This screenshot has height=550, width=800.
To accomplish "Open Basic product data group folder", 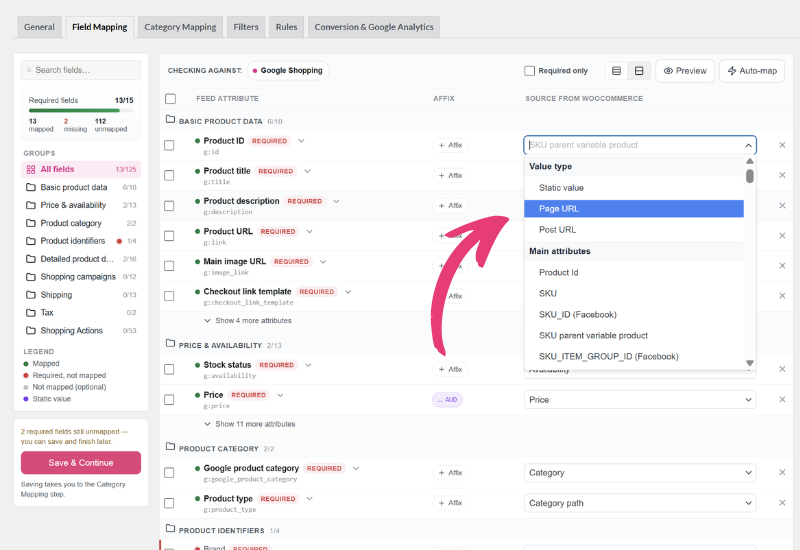I will (x=81, y=187).
